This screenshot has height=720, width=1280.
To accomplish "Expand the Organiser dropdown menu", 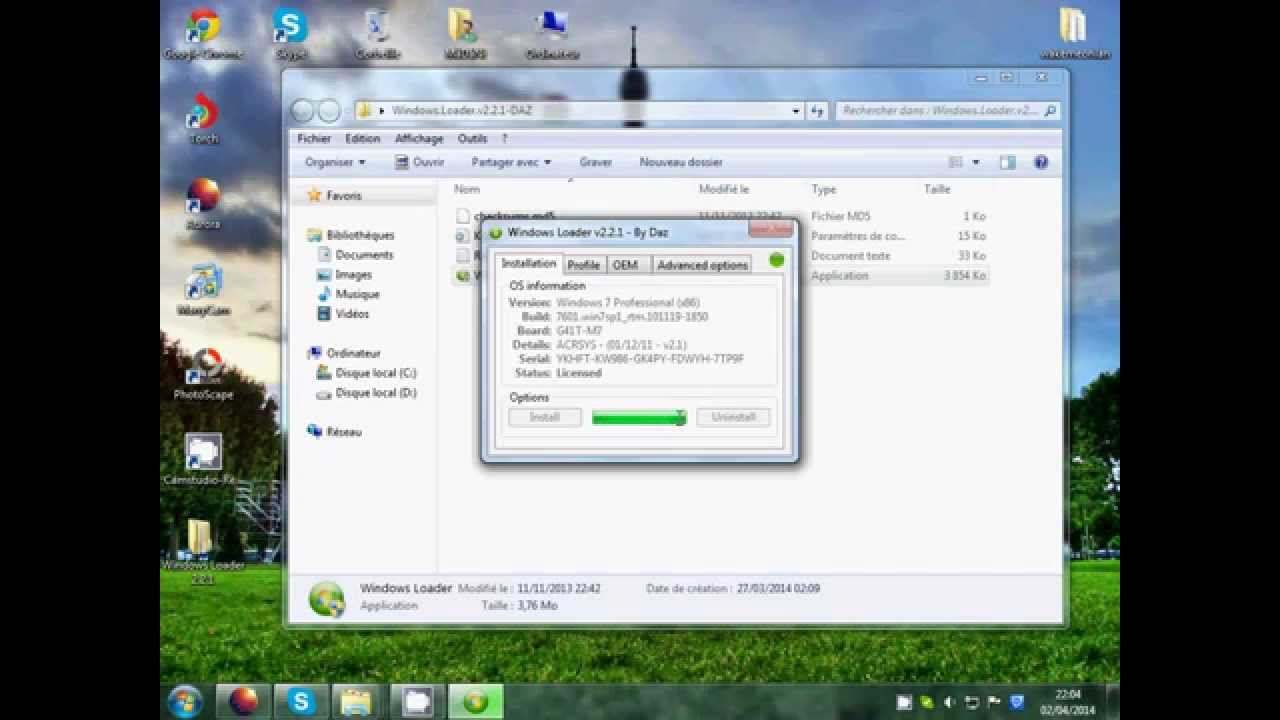I will [x=335, y=162].
